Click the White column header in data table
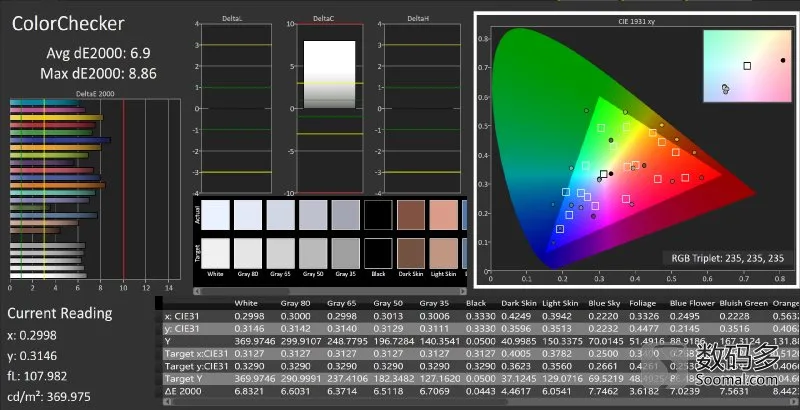The image size is (800, 410). click(x=246, y=303)
